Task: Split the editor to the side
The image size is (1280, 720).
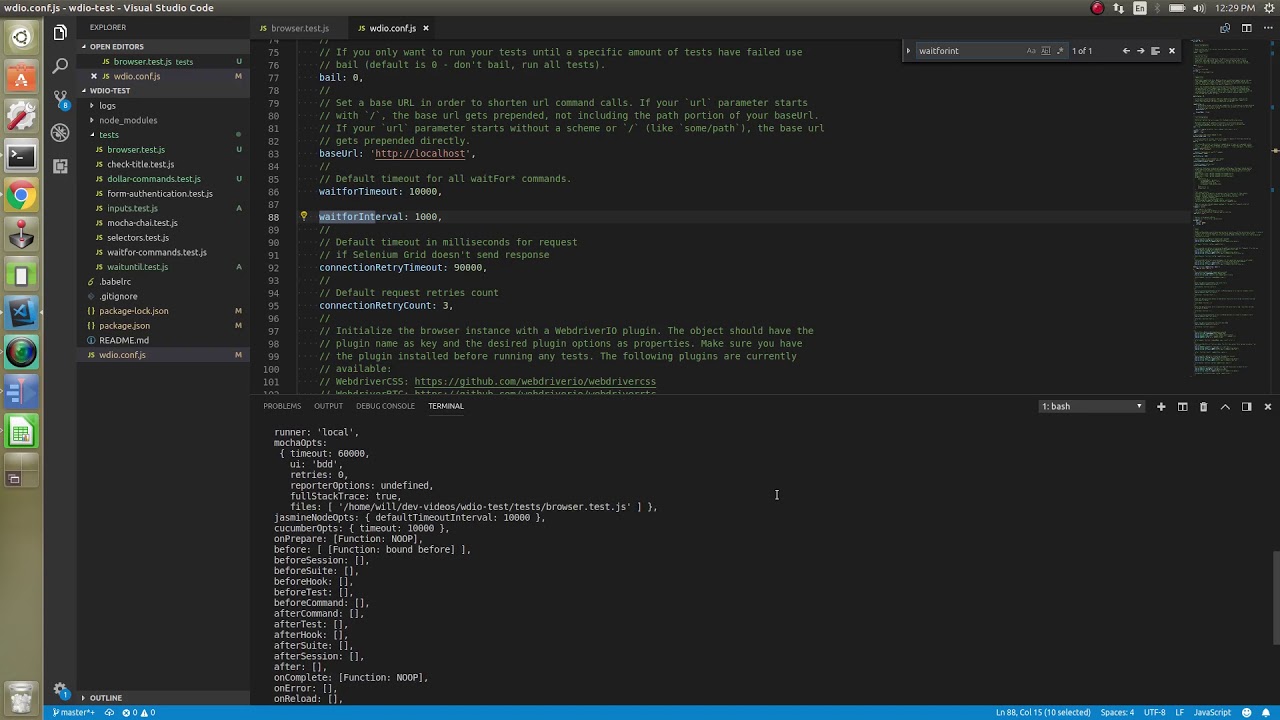Action: click(x=1247, y=28)
